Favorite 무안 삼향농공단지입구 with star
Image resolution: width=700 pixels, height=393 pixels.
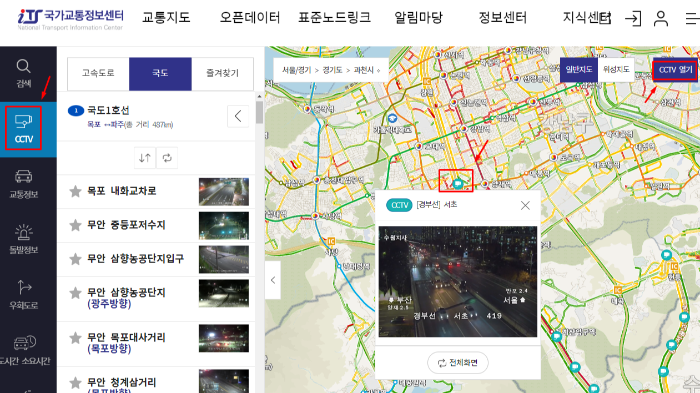(x=75, y=259)
